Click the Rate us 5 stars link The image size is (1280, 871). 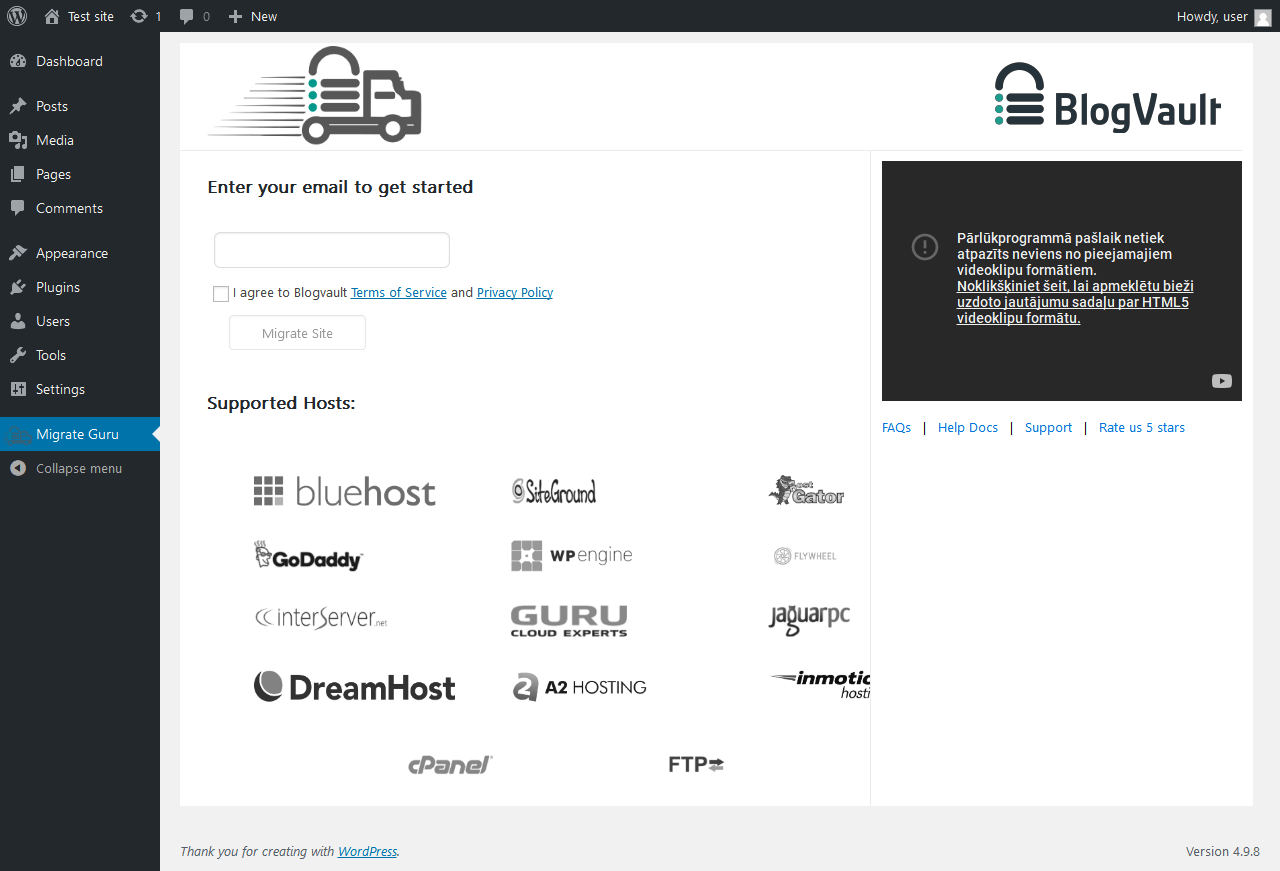[1142, 428]
